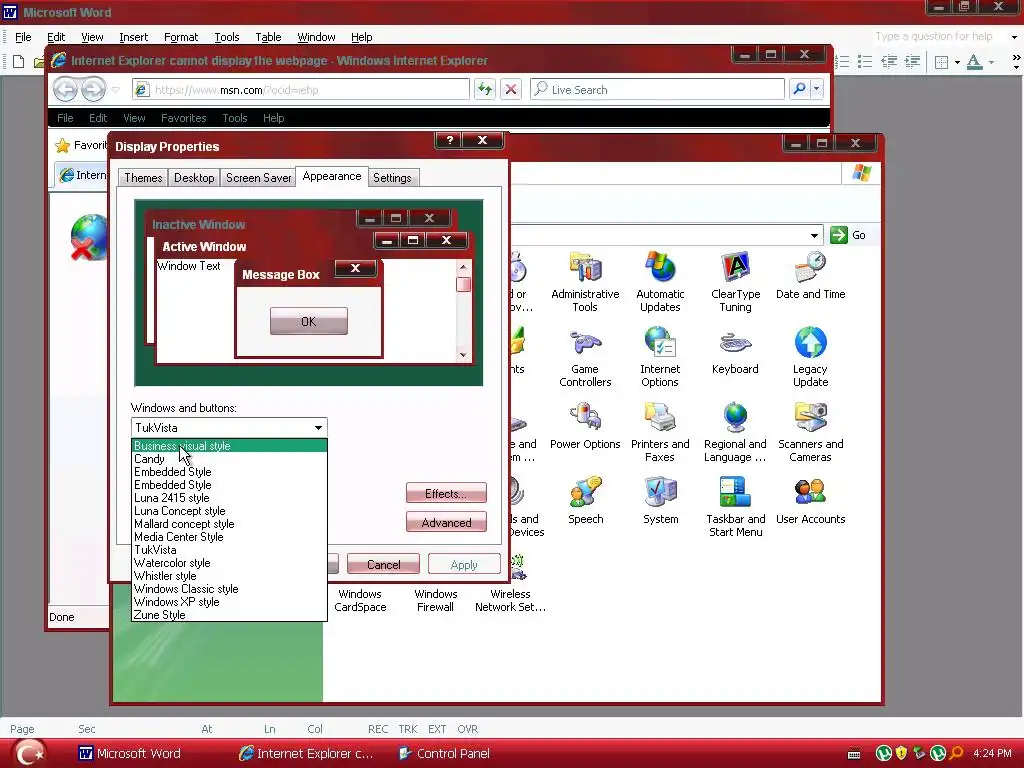Image resolution: width=1024 pixels, height=768 pixels.
Task: Open Windows Firewall item
Action: coord(436,600)
